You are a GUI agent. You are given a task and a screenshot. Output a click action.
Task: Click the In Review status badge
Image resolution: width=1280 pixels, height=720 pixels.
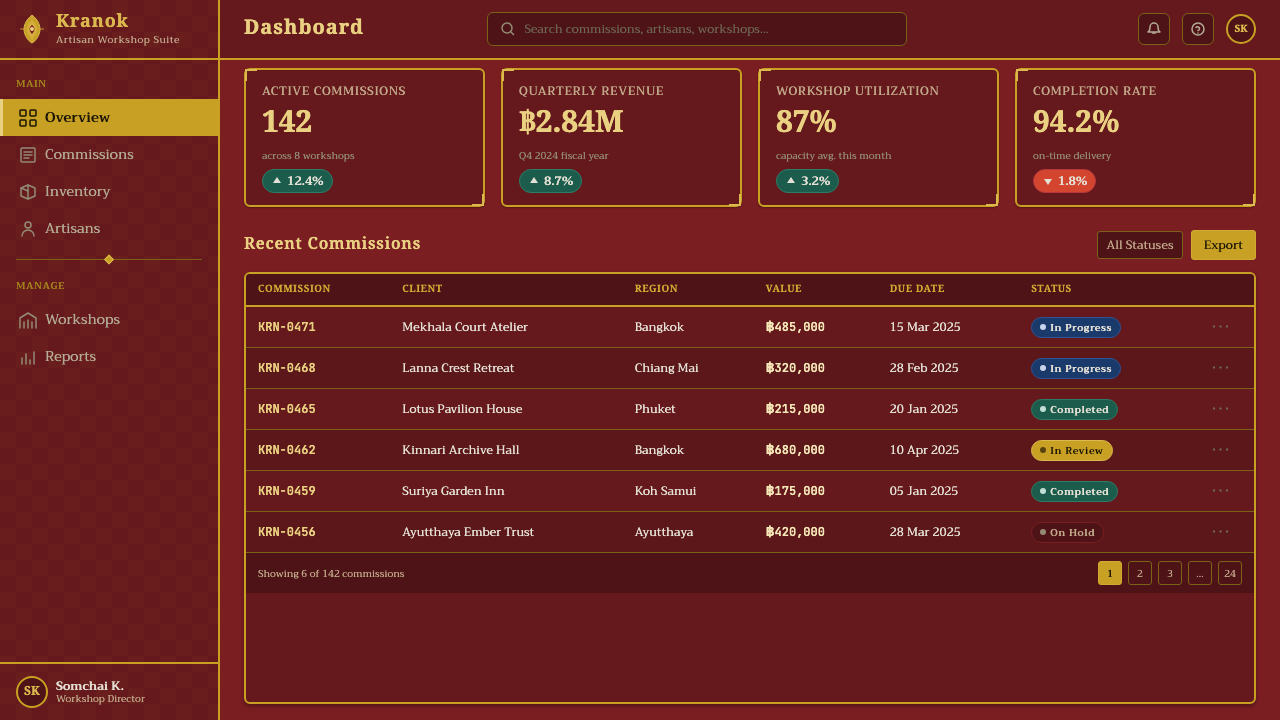(1072, 450)
